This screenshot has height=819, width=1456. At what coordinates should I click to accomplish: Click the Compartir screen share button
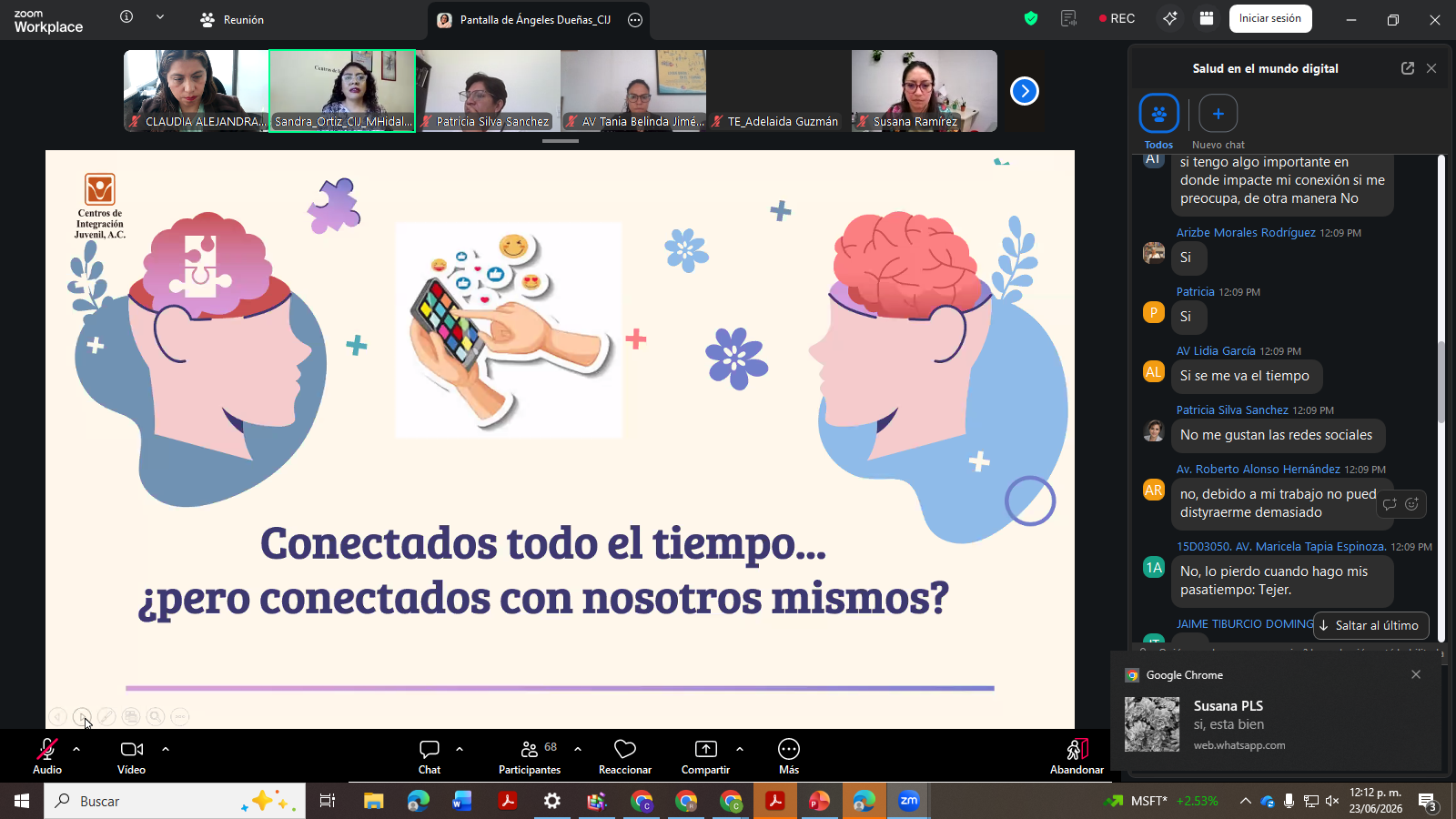pyautogui.click(x=706, y=756)
